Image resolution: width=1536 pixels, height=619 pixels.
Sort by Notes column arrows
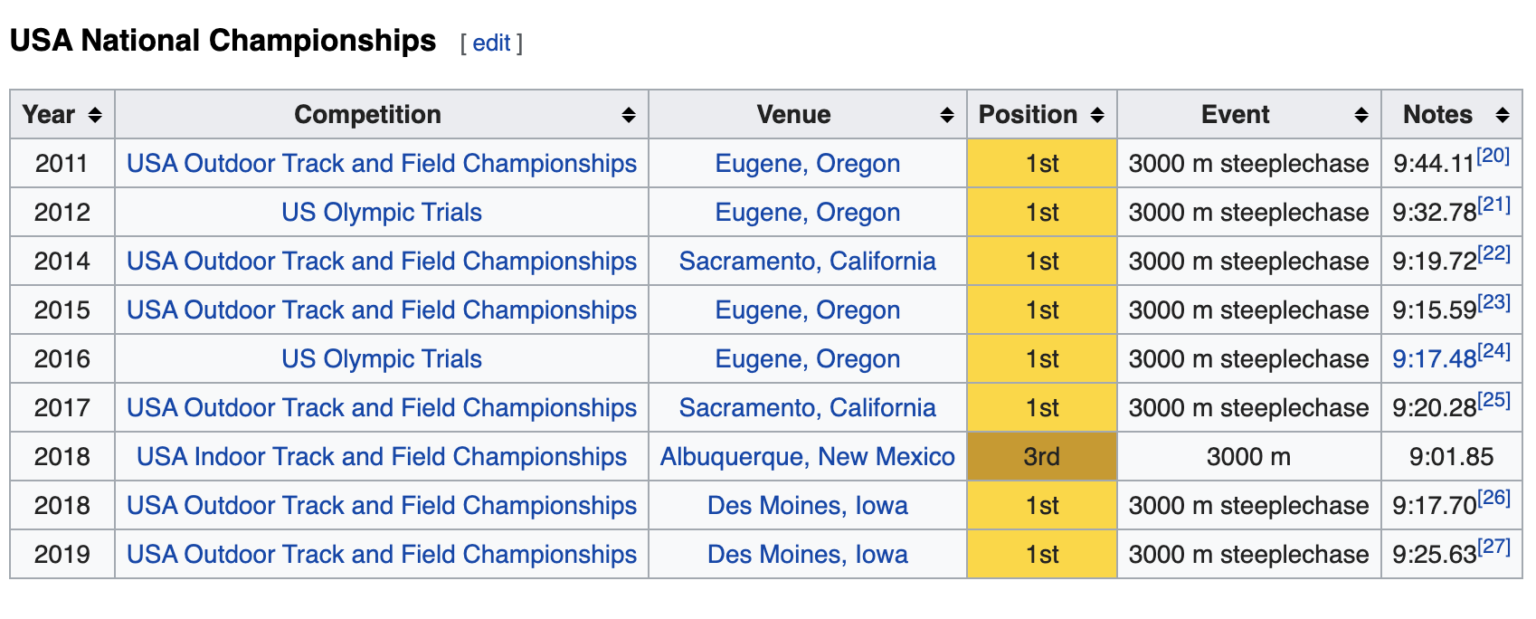point(1502,115)
